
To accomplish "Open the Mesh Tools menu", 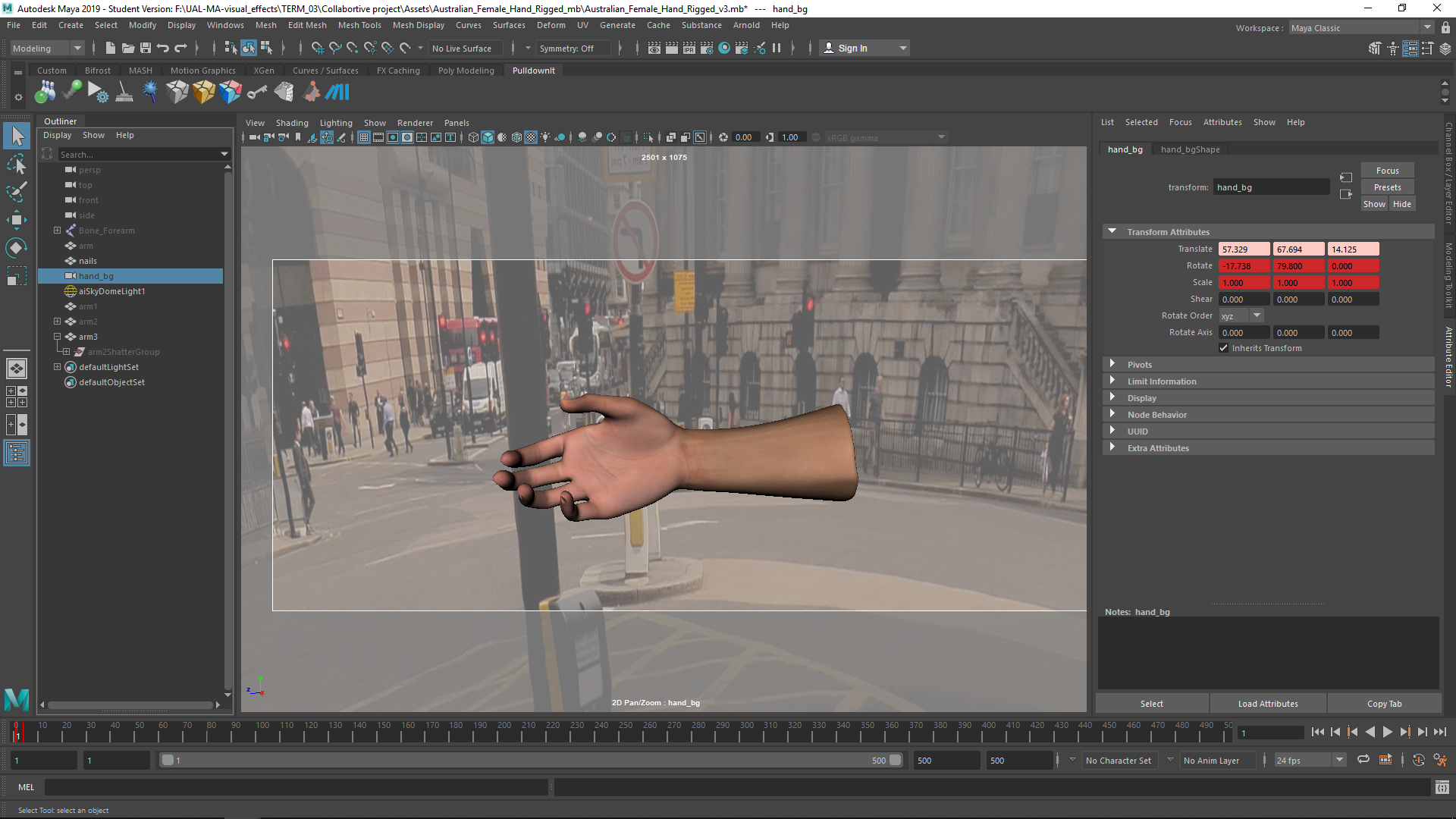I will (x=359, y=25).
